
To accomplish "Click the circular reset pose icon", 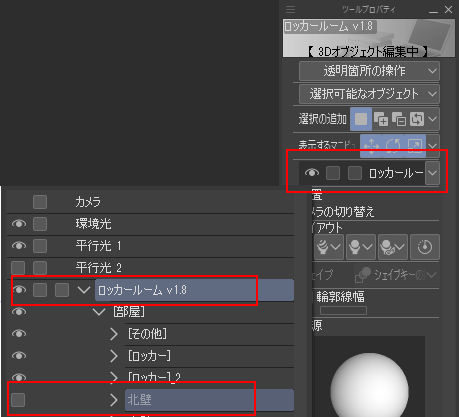I will 424,247.
